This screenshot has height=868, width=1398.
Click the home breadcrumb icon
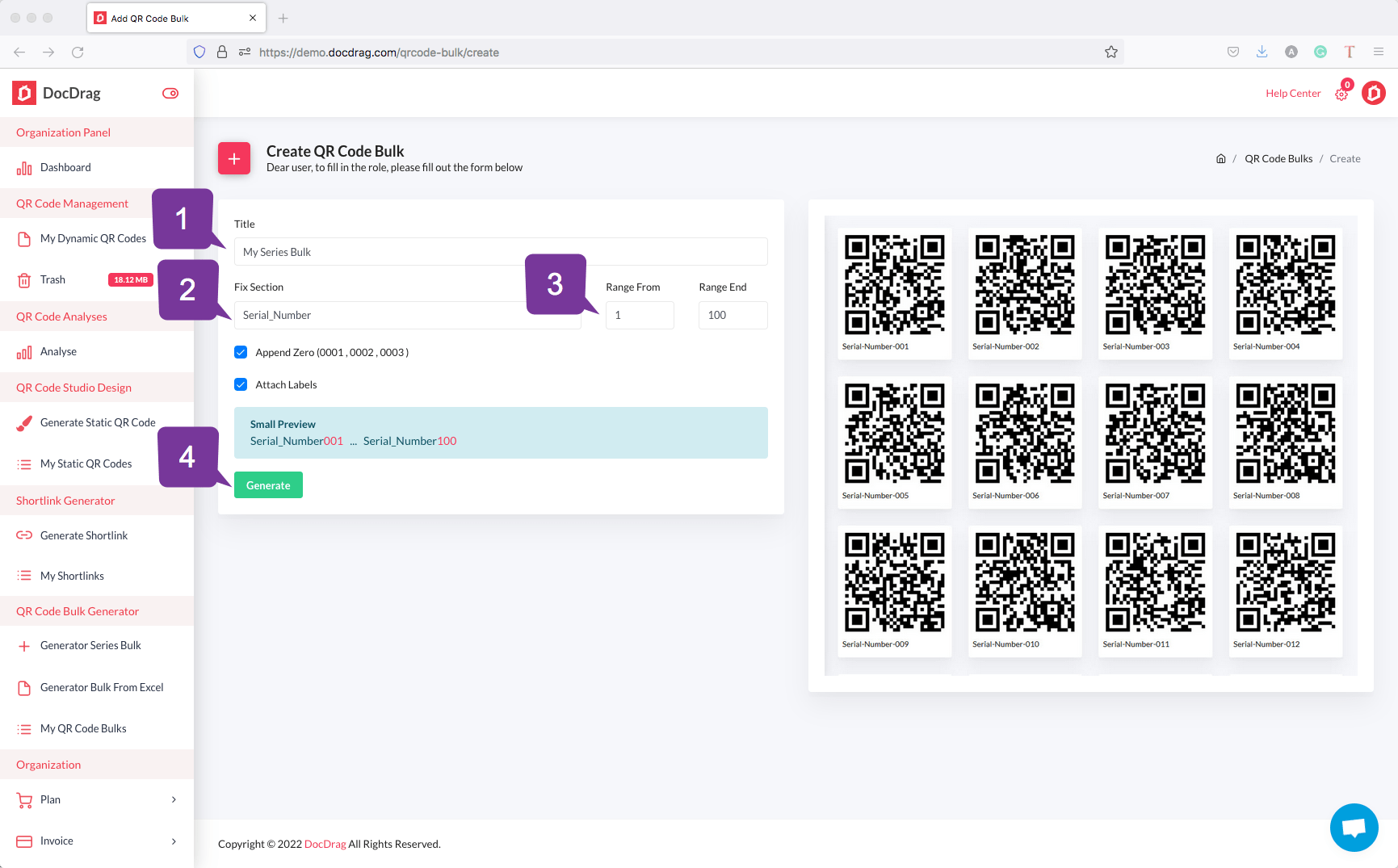pos(1221,159)
